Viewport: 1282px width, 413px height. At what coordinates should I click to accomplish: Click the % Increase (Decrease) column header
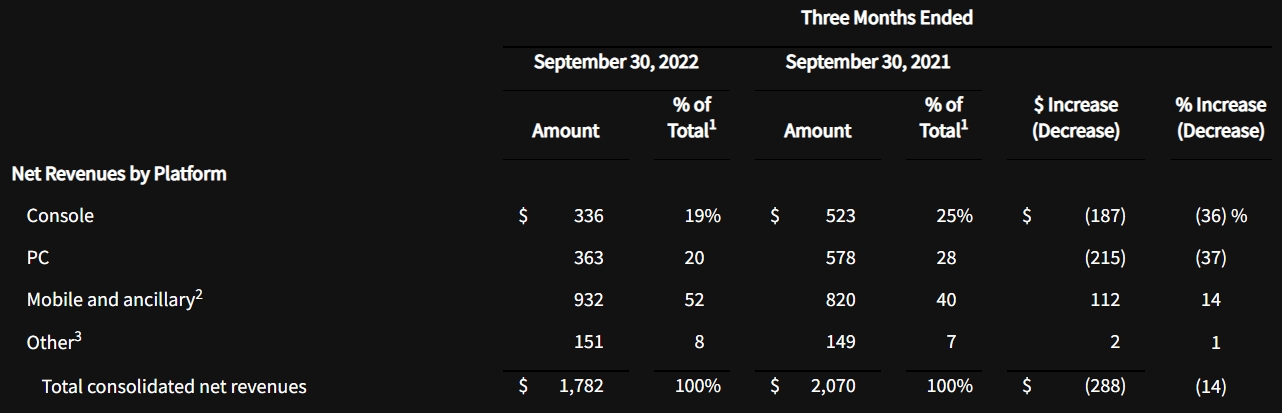(1220, 118)
